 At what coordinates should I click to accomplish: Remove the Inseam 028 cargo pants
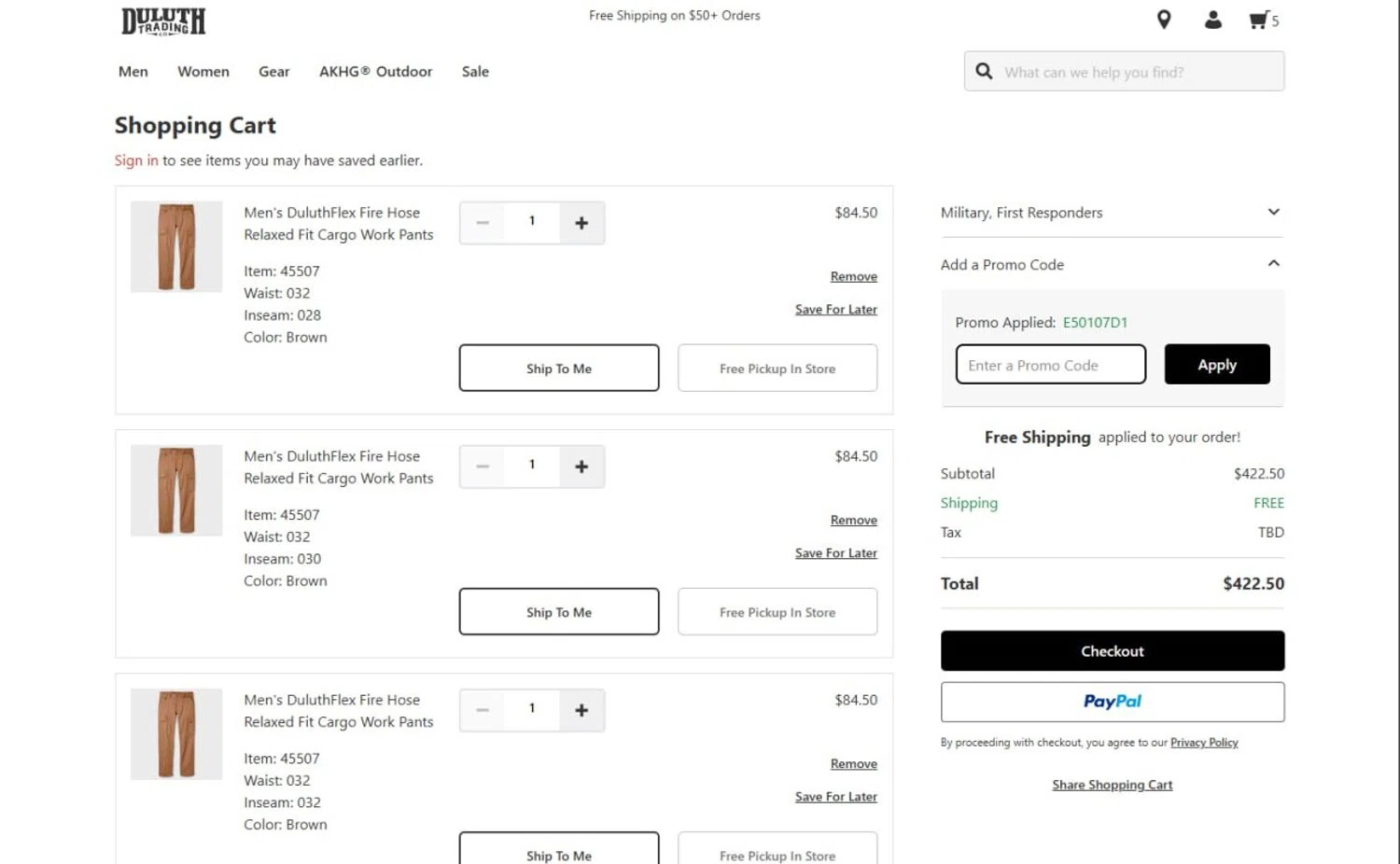(853, 276)
